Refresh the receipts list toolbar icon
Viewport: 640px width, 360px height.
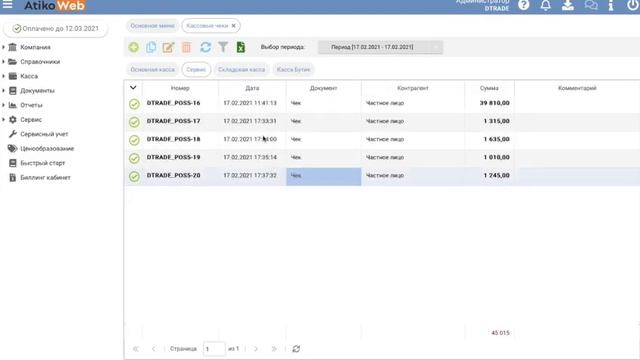tap(205, 47)
